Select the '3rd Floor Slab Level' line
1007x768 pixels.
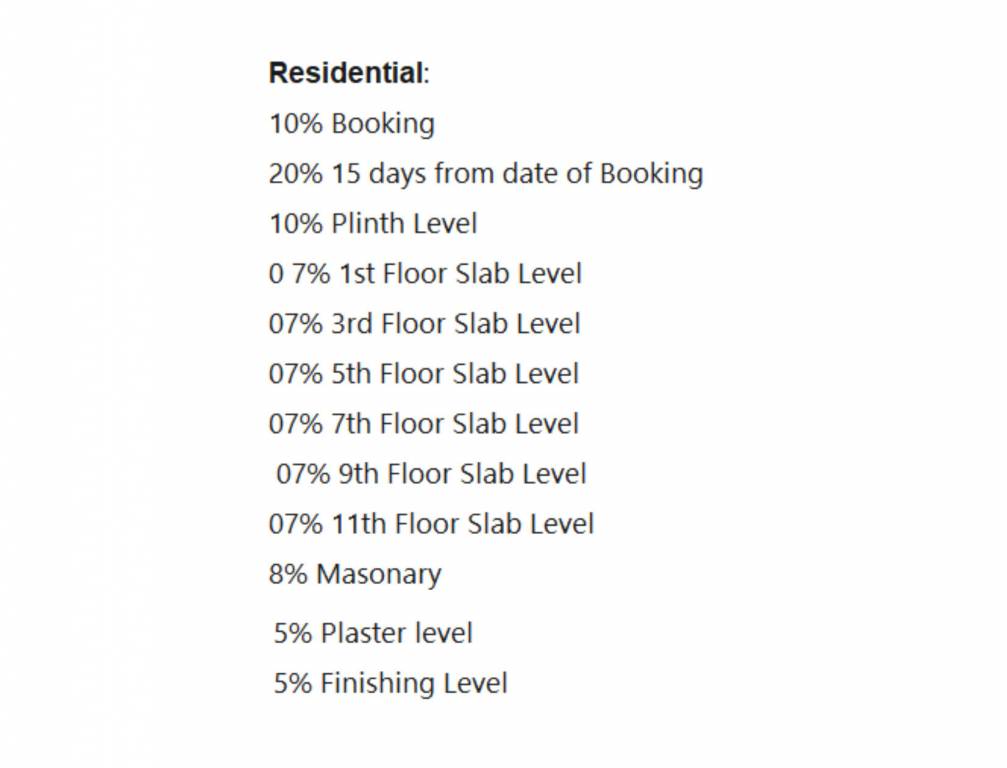coord(456,324)
